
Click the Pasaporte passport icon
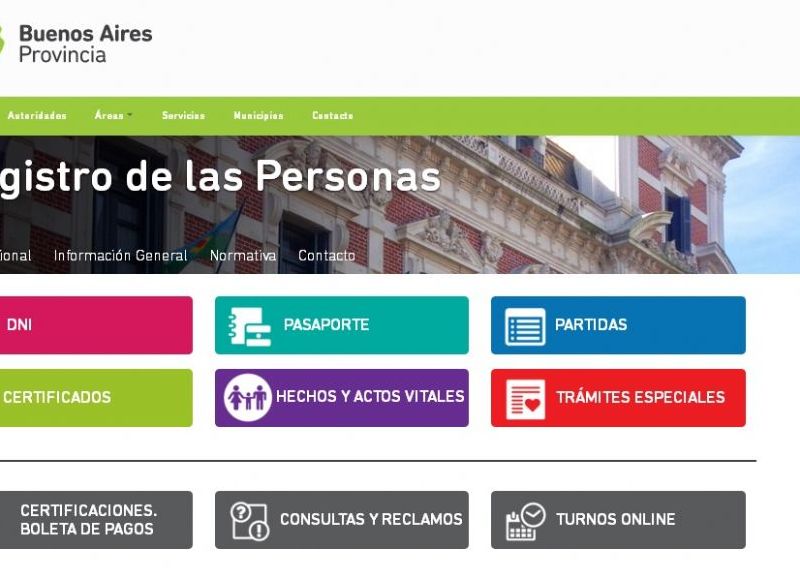pos(249,326)
